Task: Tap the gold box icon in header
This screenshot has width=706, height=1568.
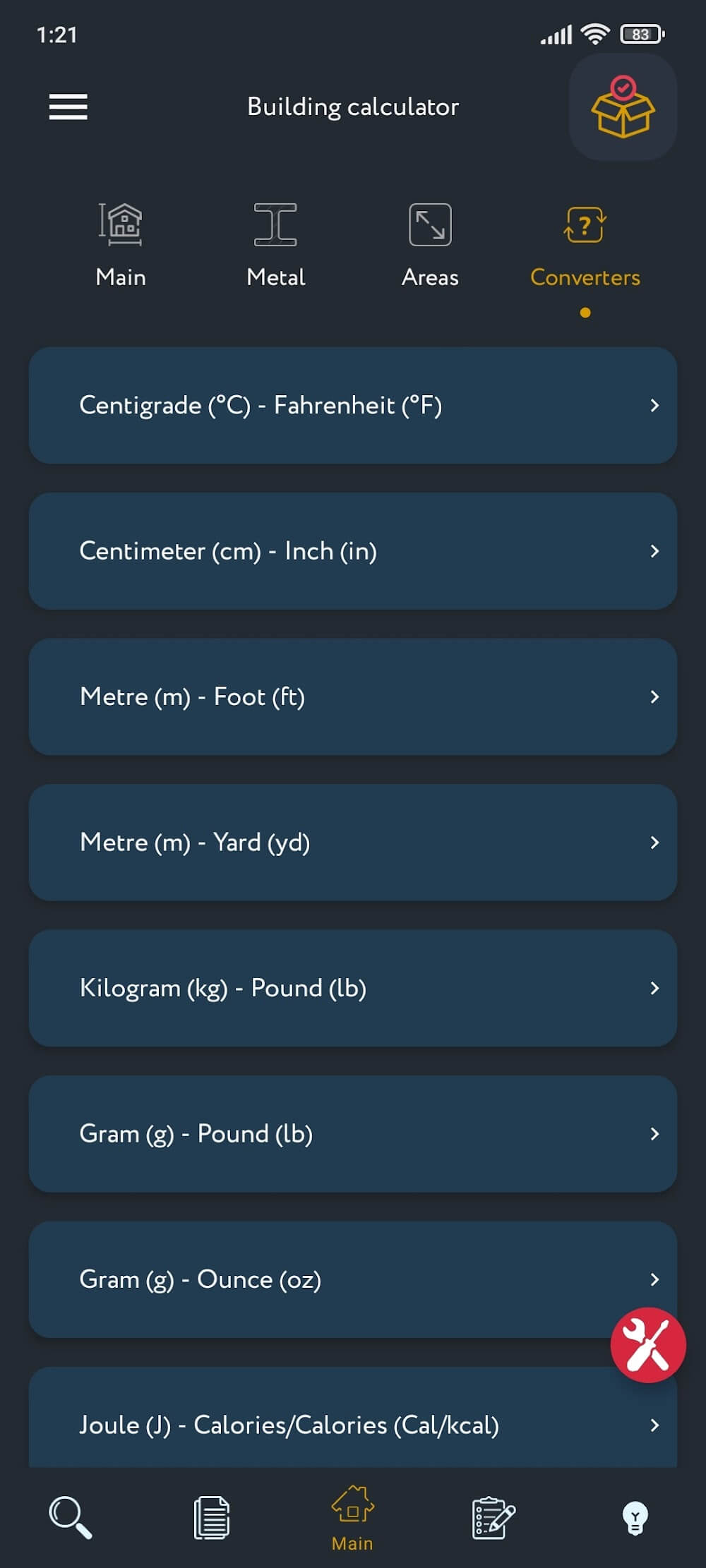Action: pyautogui.click(x=623, y=107)
